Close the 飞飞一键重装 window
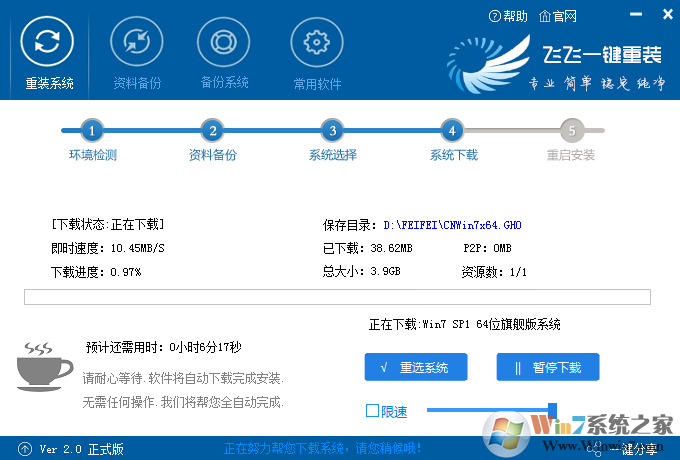This screenshot has height=460, width=680. click(x=668, y=14)
